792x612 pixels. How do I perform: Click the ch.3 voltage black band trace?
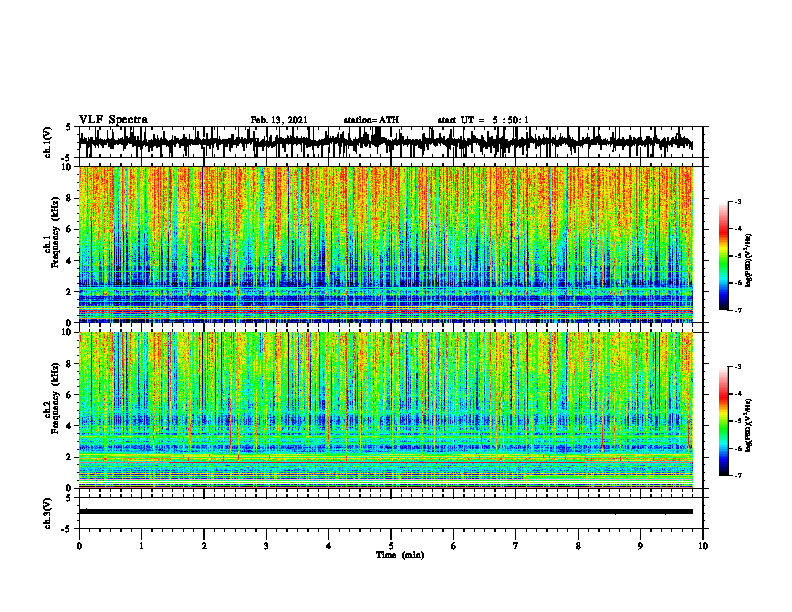click(x=386, y=512)
